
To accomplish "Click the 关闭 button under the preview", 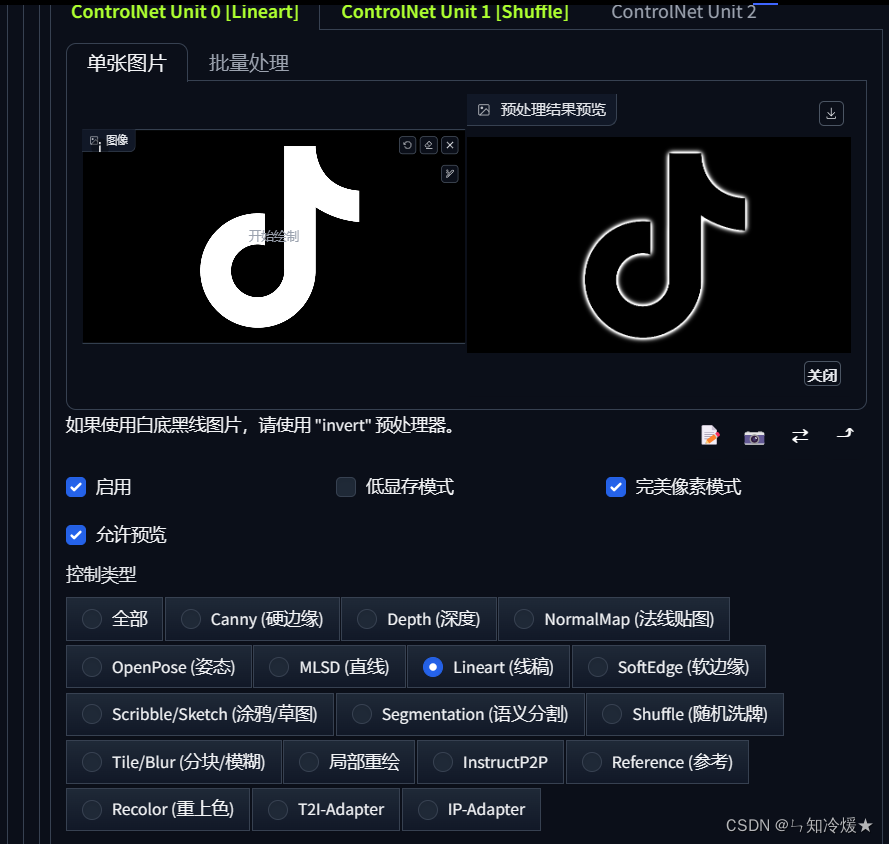I will tap(822, 375).
